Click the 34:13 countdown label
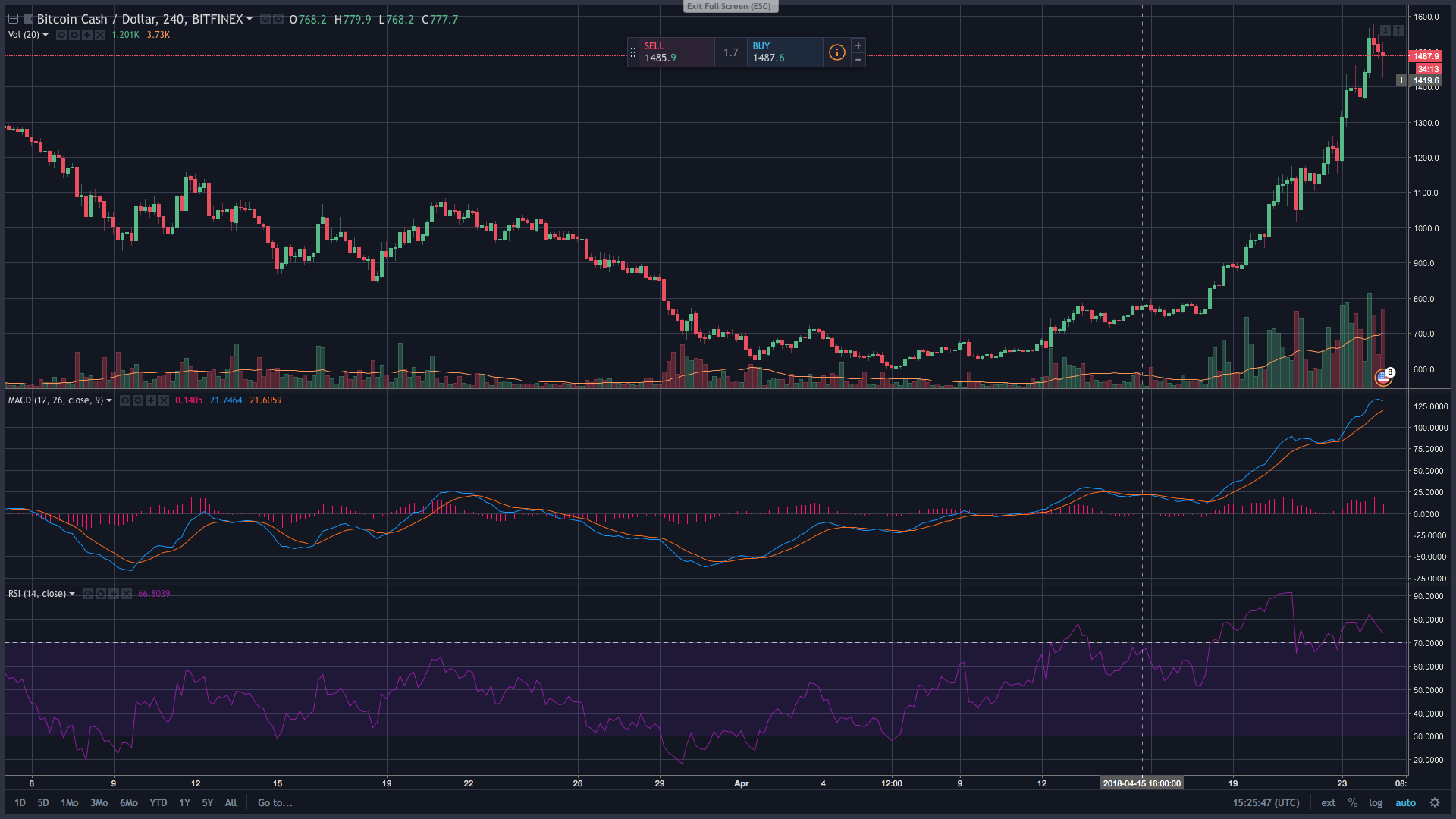Image resolution: width=1456 pixels, height=819 pixels. point(1428,69)
